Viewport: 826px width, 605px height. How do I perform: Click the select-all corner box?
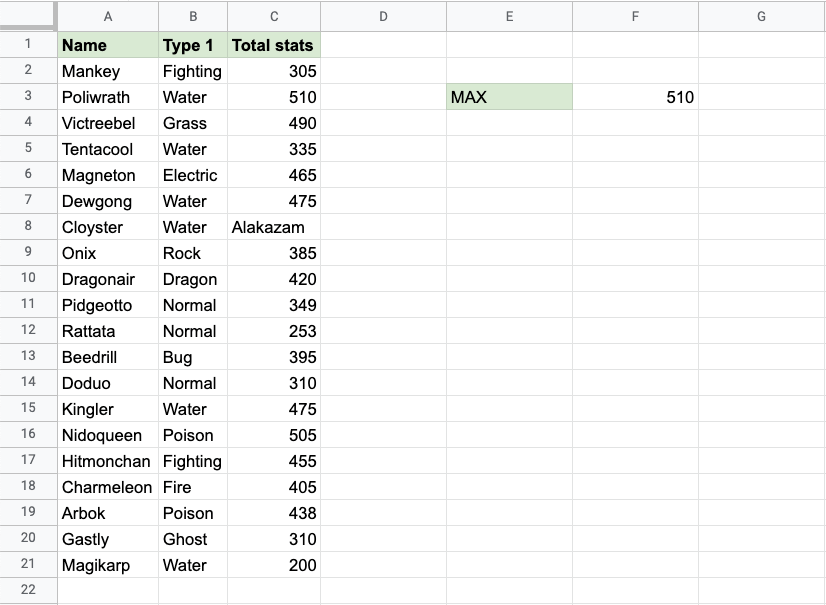(28, 16)
